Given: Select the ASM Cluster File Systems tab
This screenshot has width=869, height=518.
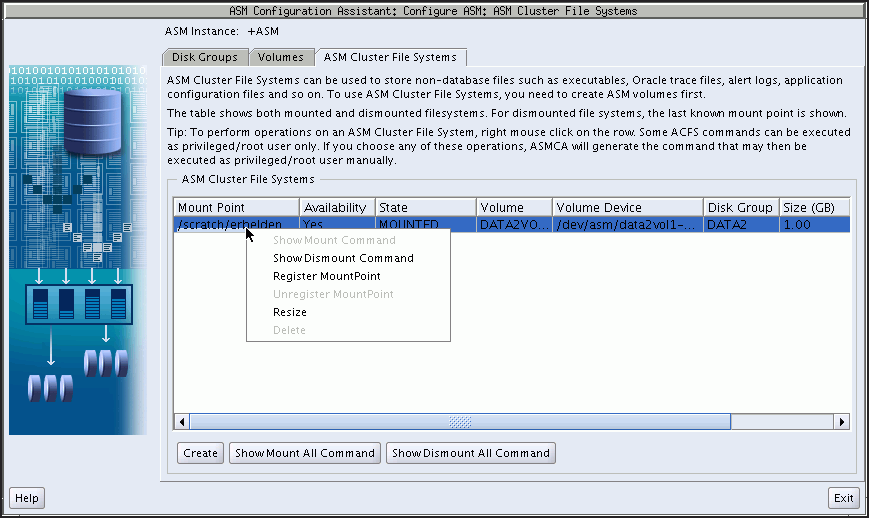Looking at the screenshot, I should point(390,57).
